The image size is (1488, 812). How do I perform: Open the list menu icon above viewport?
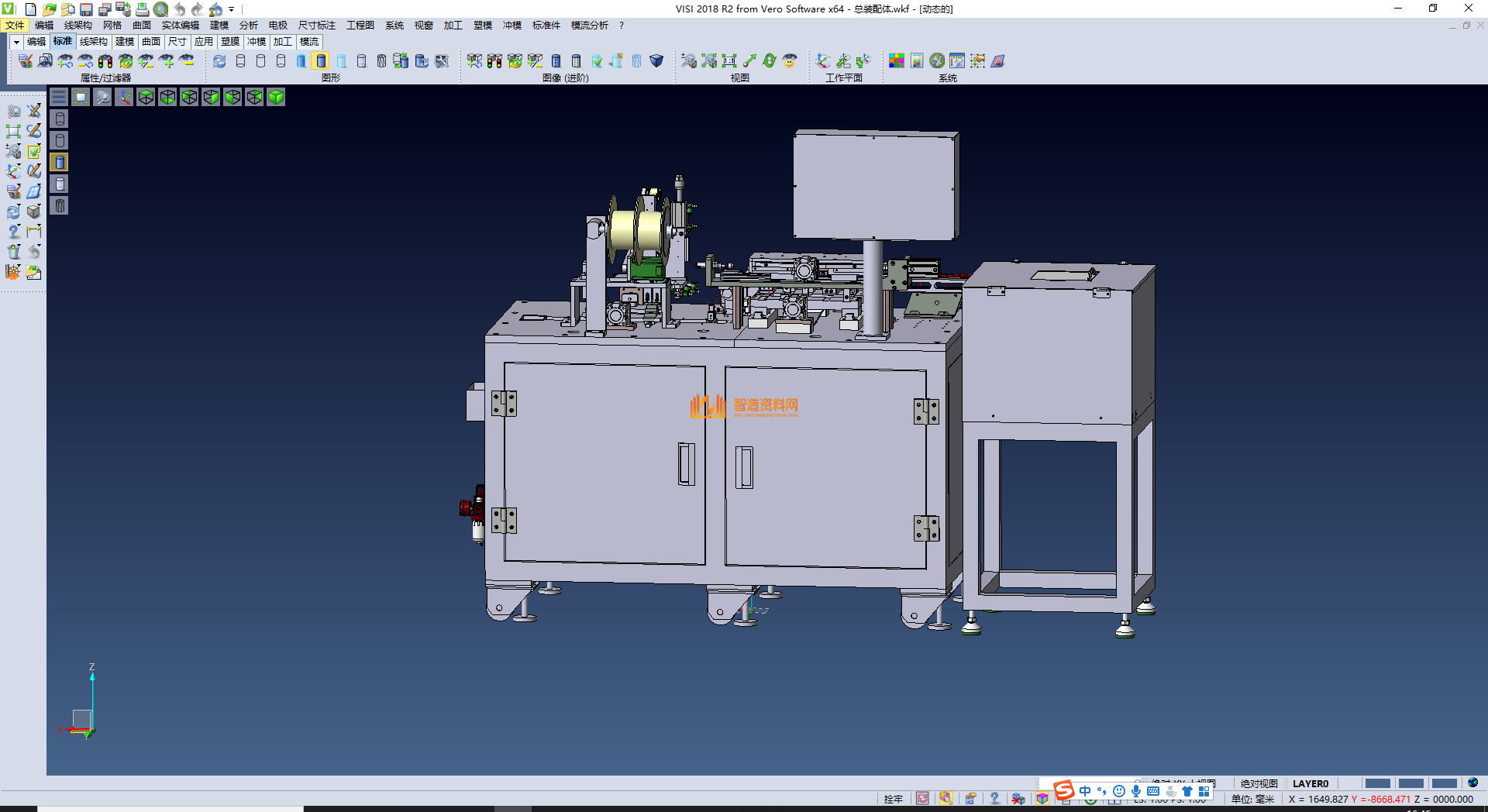(x=59, y=97)
